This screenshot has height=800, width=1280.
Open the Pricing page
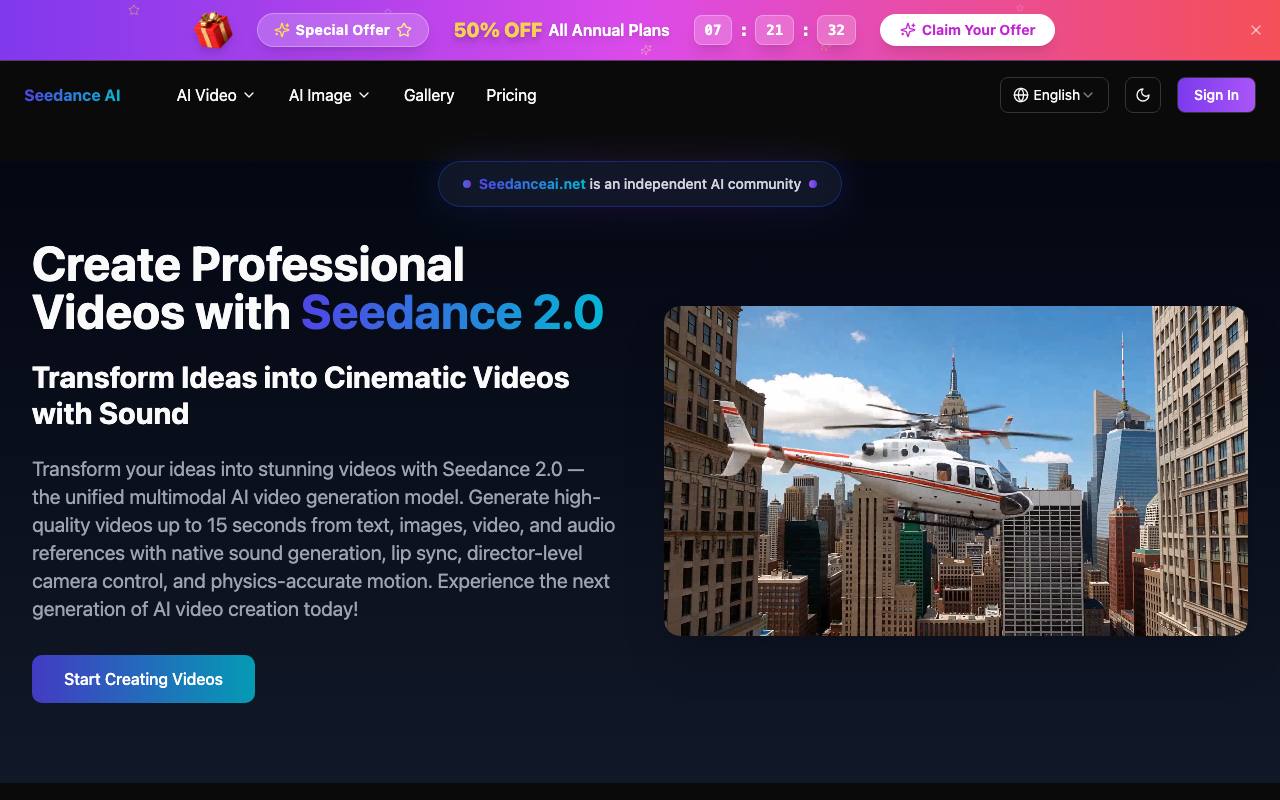click(511, 95)
